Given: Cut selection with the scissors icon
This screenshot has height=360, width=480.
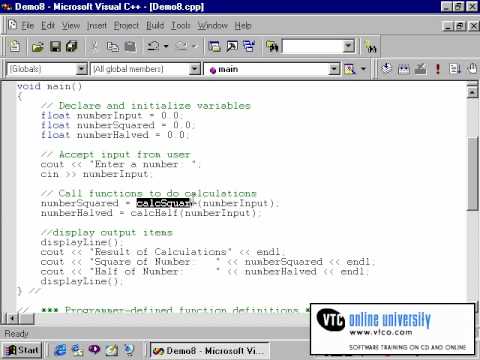Looking at the screenshot, I should (x=94, y=46).
